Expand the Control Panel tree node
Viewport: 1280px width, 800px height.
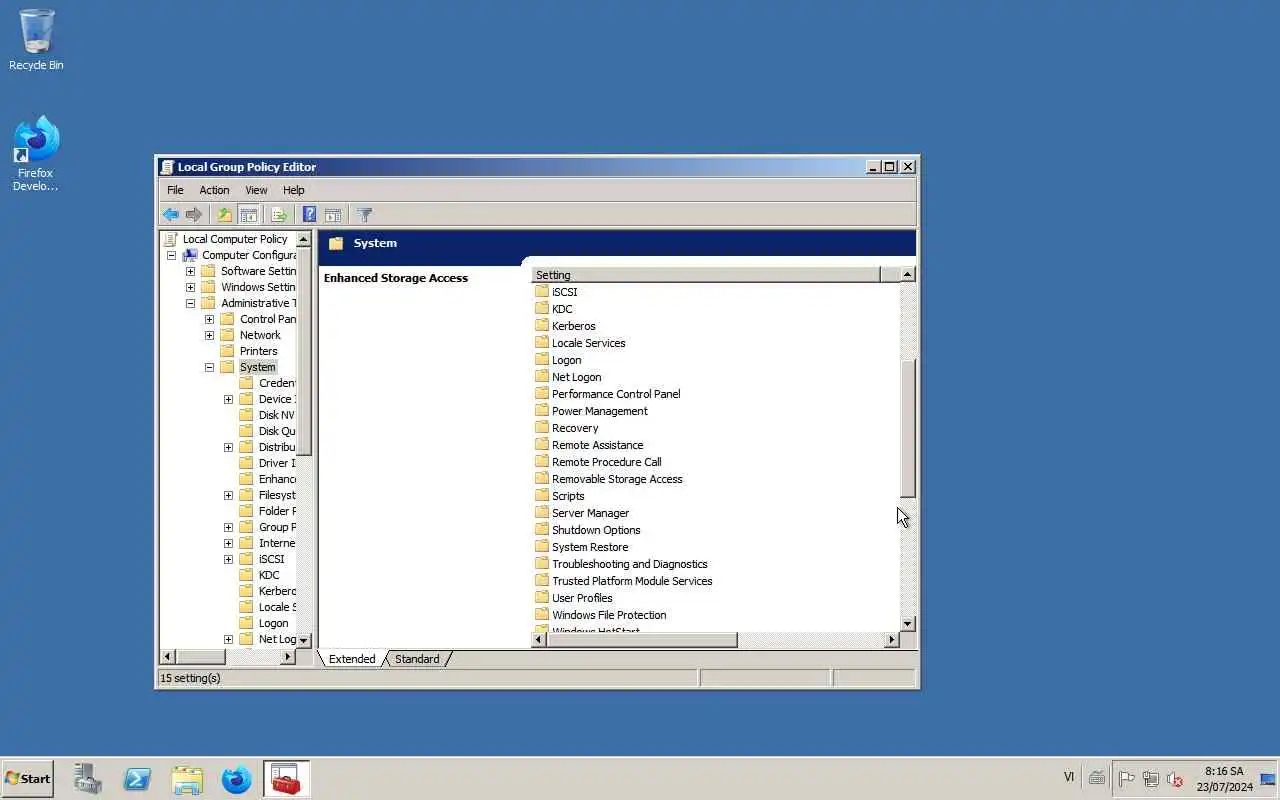(209, 319)
